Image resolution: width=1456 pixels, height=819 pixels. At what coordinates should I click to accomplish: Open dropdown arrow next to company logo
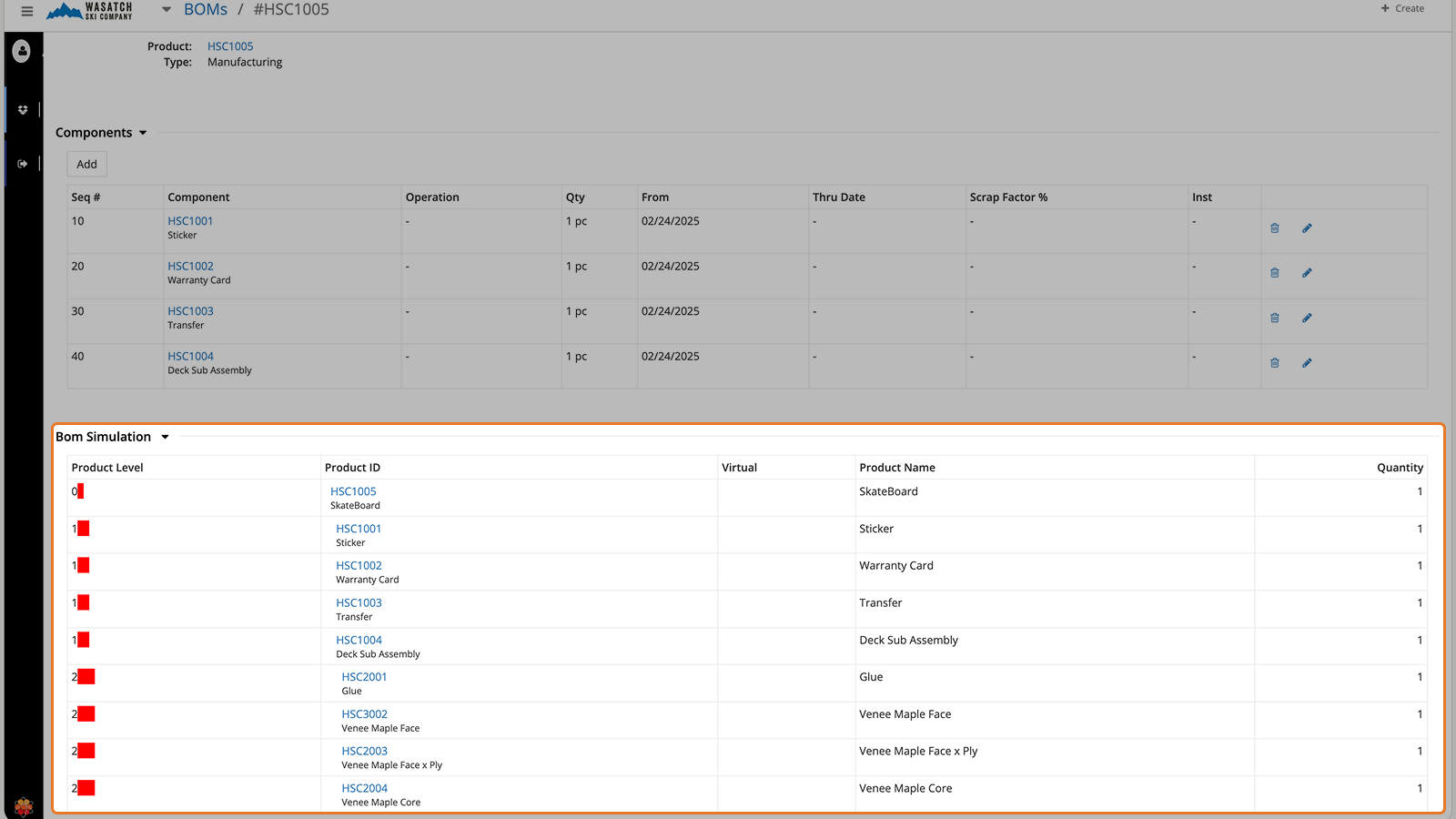[167, 10]
